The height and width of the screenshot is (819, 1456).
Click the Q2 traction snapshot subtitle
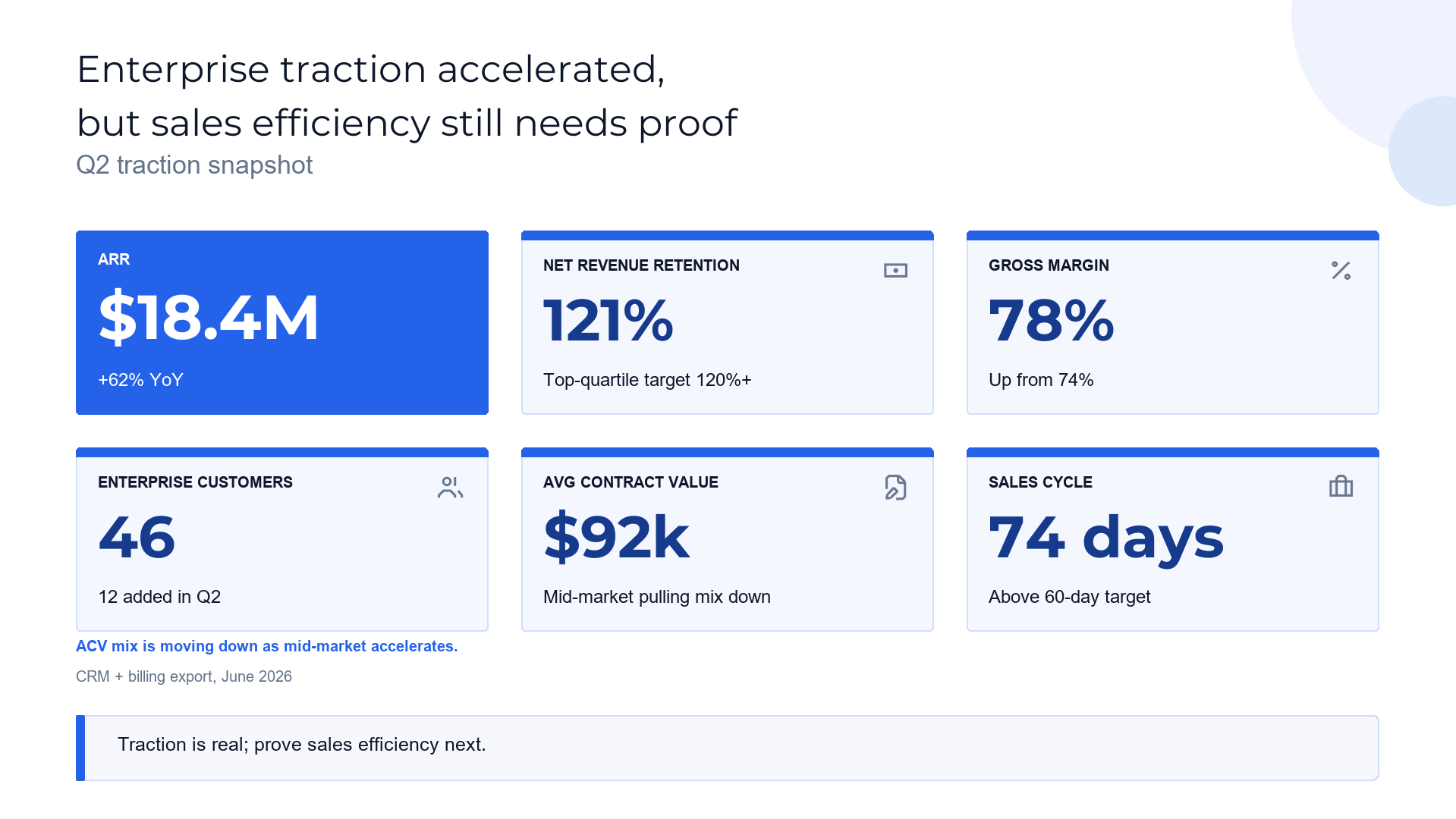click(194, 165)
